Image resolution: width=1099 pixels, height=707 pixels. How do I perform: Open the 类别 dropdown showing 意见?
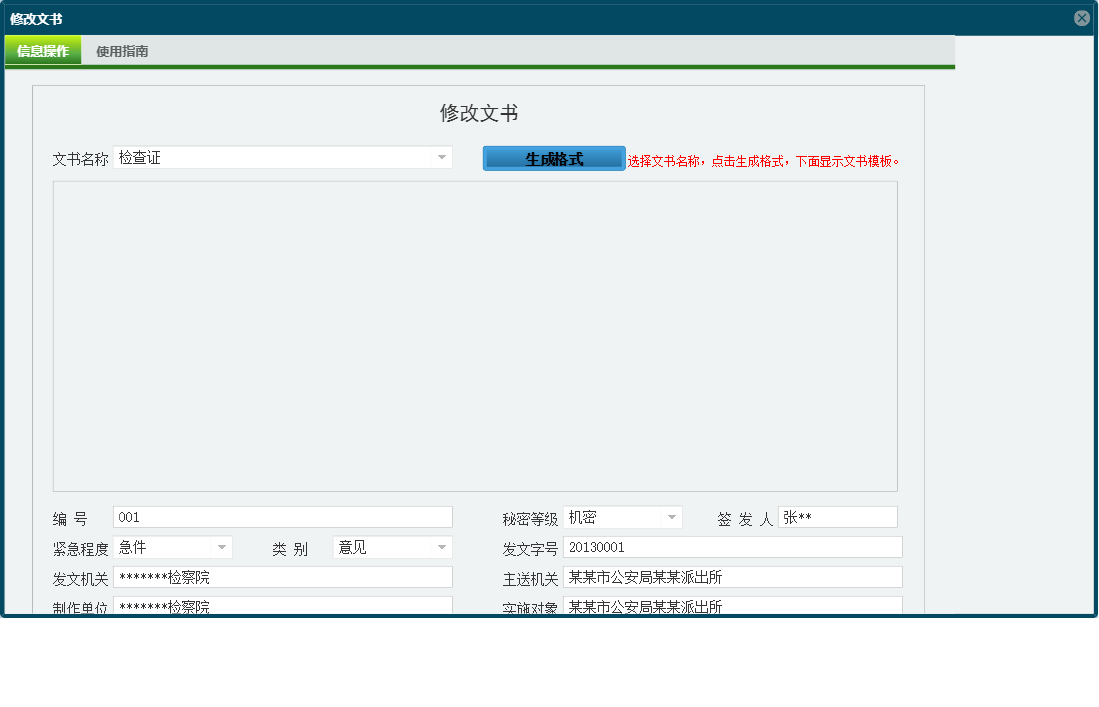tap(442, 547)
